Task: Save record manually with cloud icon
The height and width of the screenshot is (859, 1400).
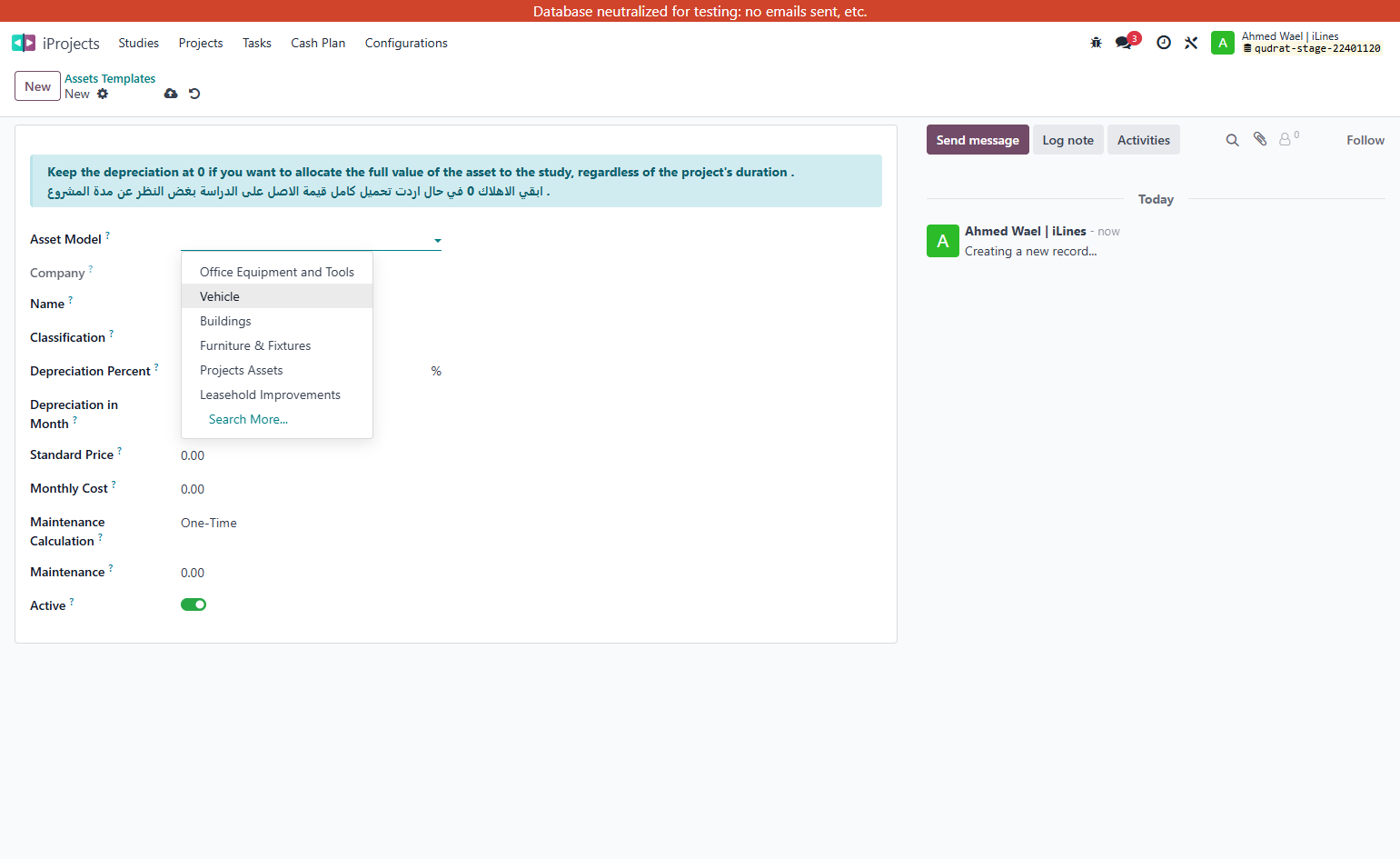Action: click(x=171, y=94)
